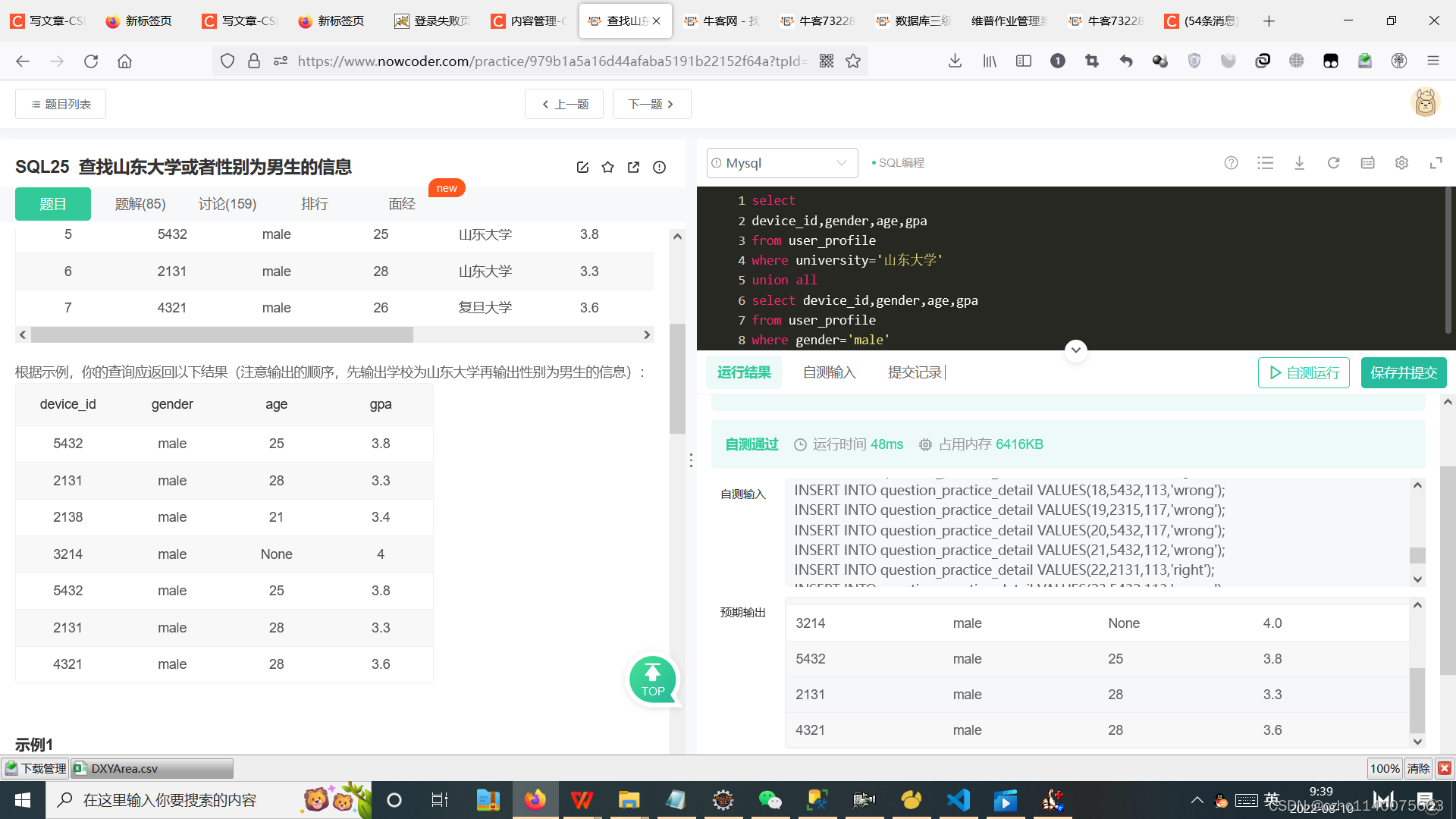The image size is (1456, 819).
Task: Click down arrow of 预期输出 scrollbar
Action: [1417, 742]
